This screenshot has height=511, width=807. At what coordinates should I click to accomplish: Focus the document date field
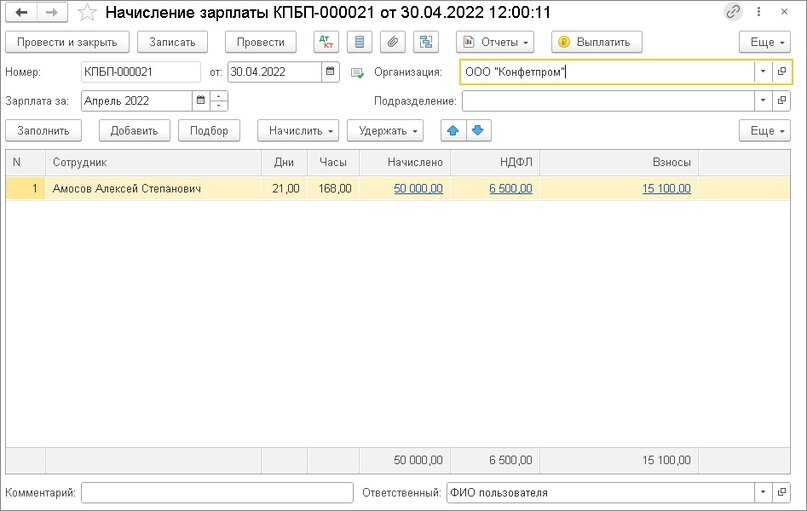275,72
